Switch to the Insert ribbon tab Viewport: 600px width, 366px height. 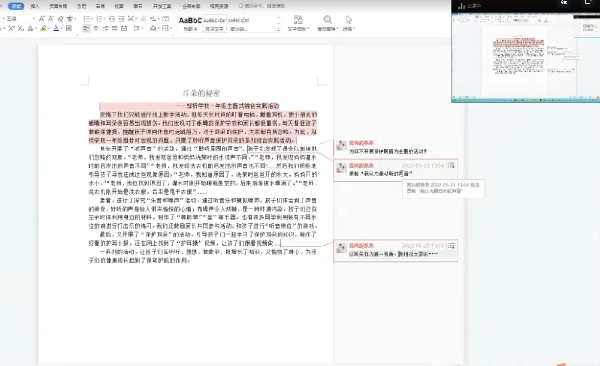tap(35, 6)
